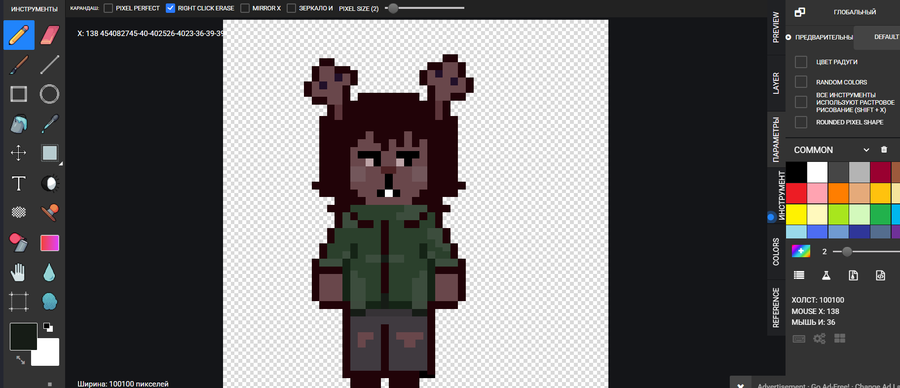Select the Smudge blob tool
This screenshot has height=388, width=900.
click(x=50, y=301)
